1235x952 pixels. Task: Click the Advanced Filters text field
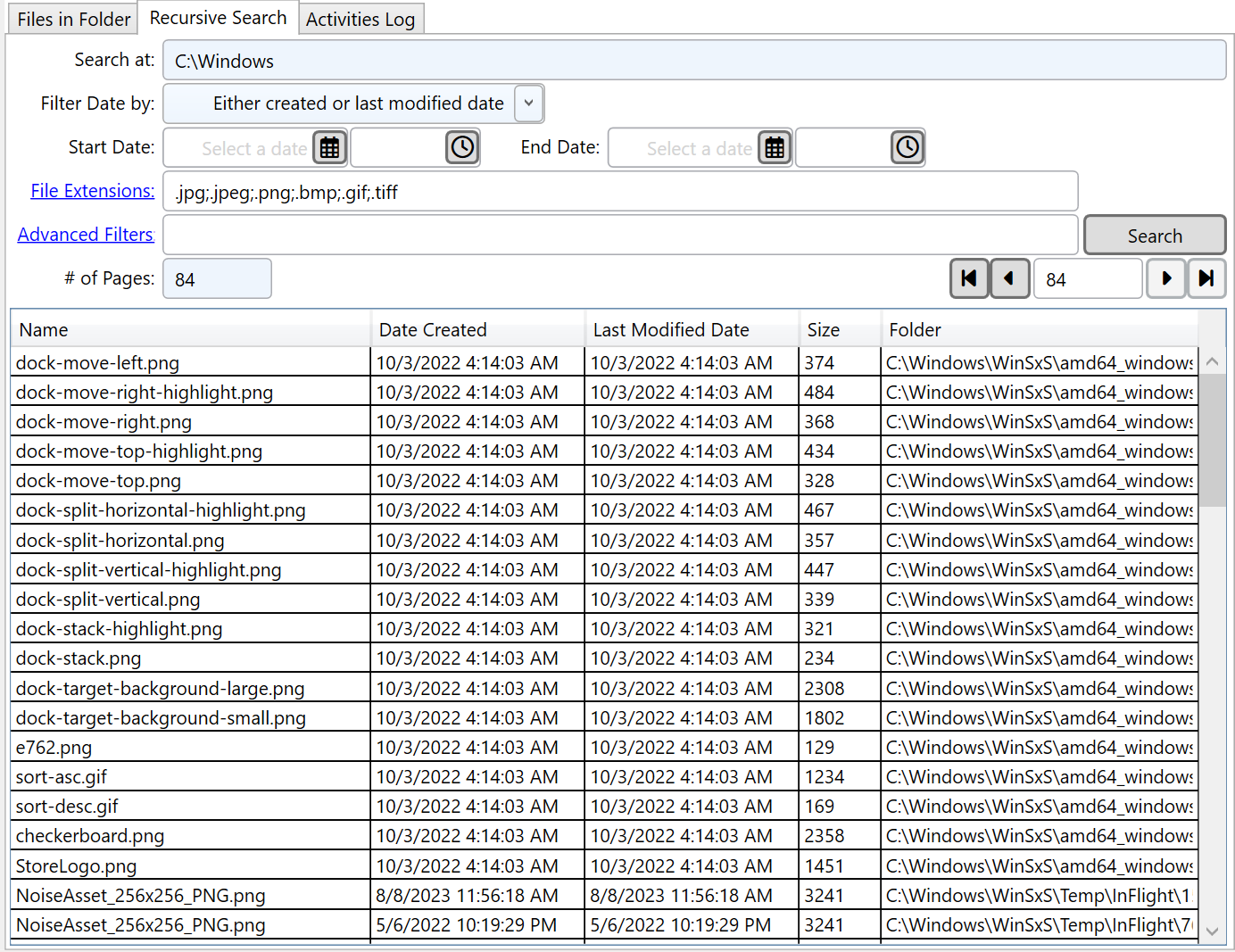(620, 236)
